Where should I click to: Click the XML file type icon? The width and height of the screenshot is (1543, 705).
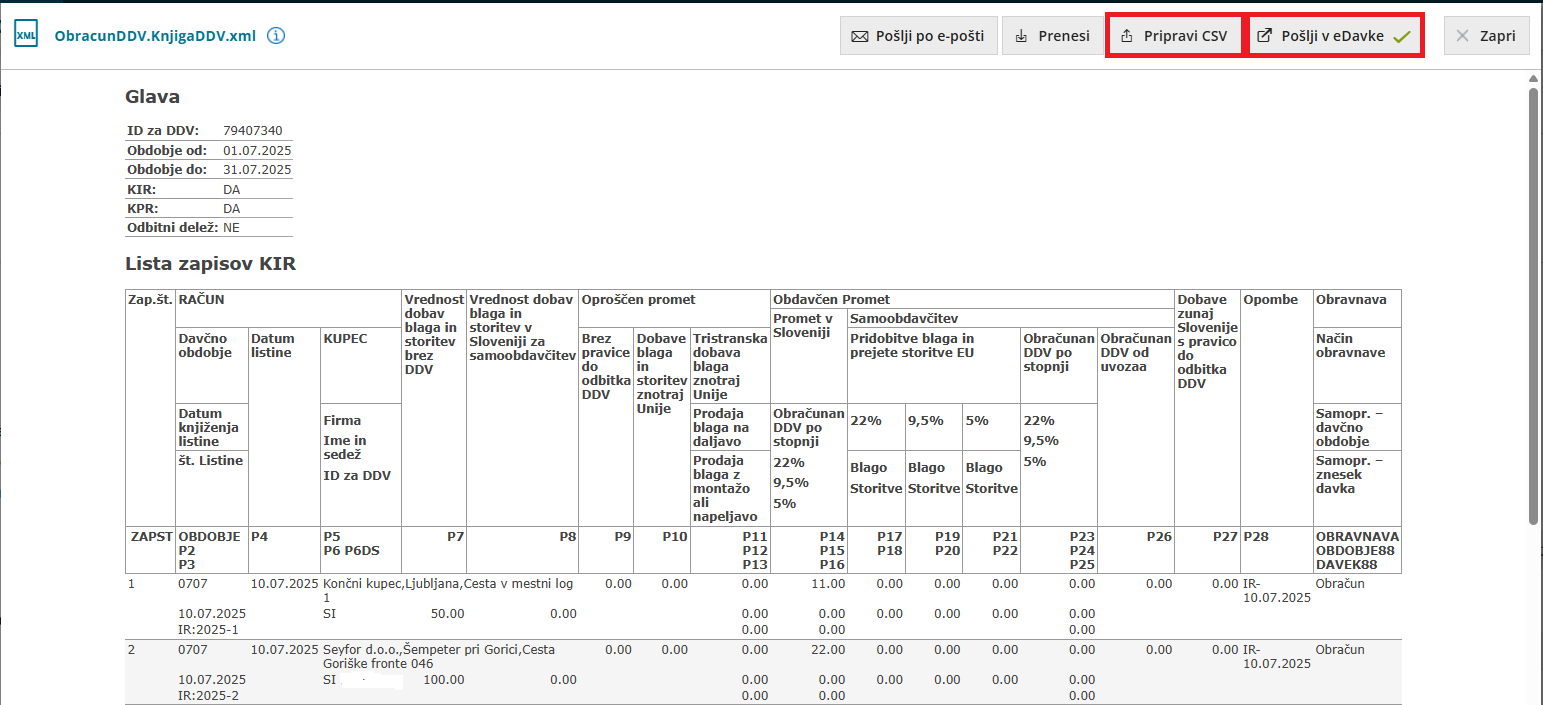[26, 36]
